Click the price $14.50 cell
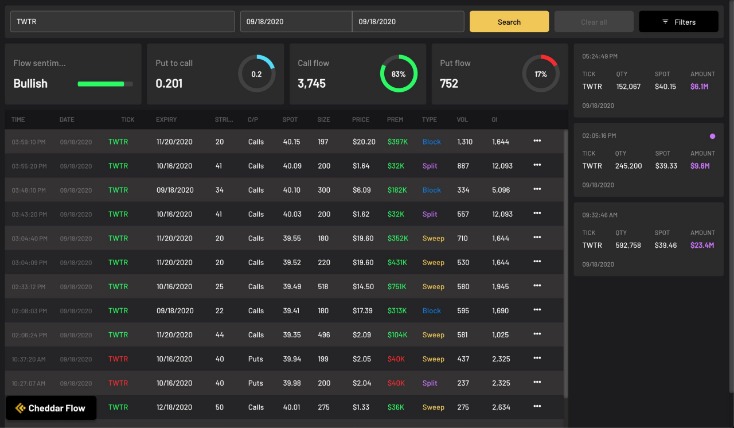The height and width of the screenshot is (428, 734). 363,286
